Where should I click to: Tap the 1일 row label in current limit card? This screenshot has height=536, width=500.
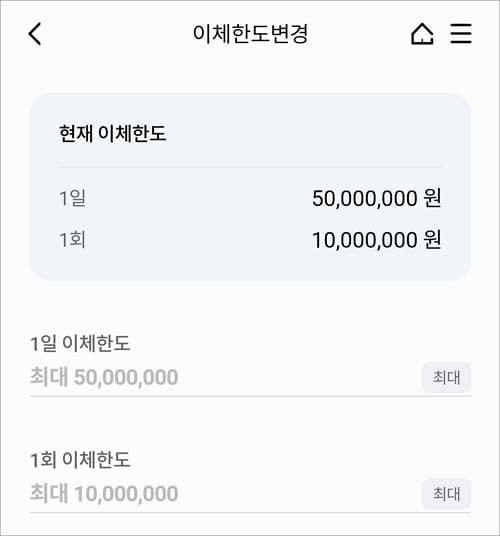coord(72,198)
